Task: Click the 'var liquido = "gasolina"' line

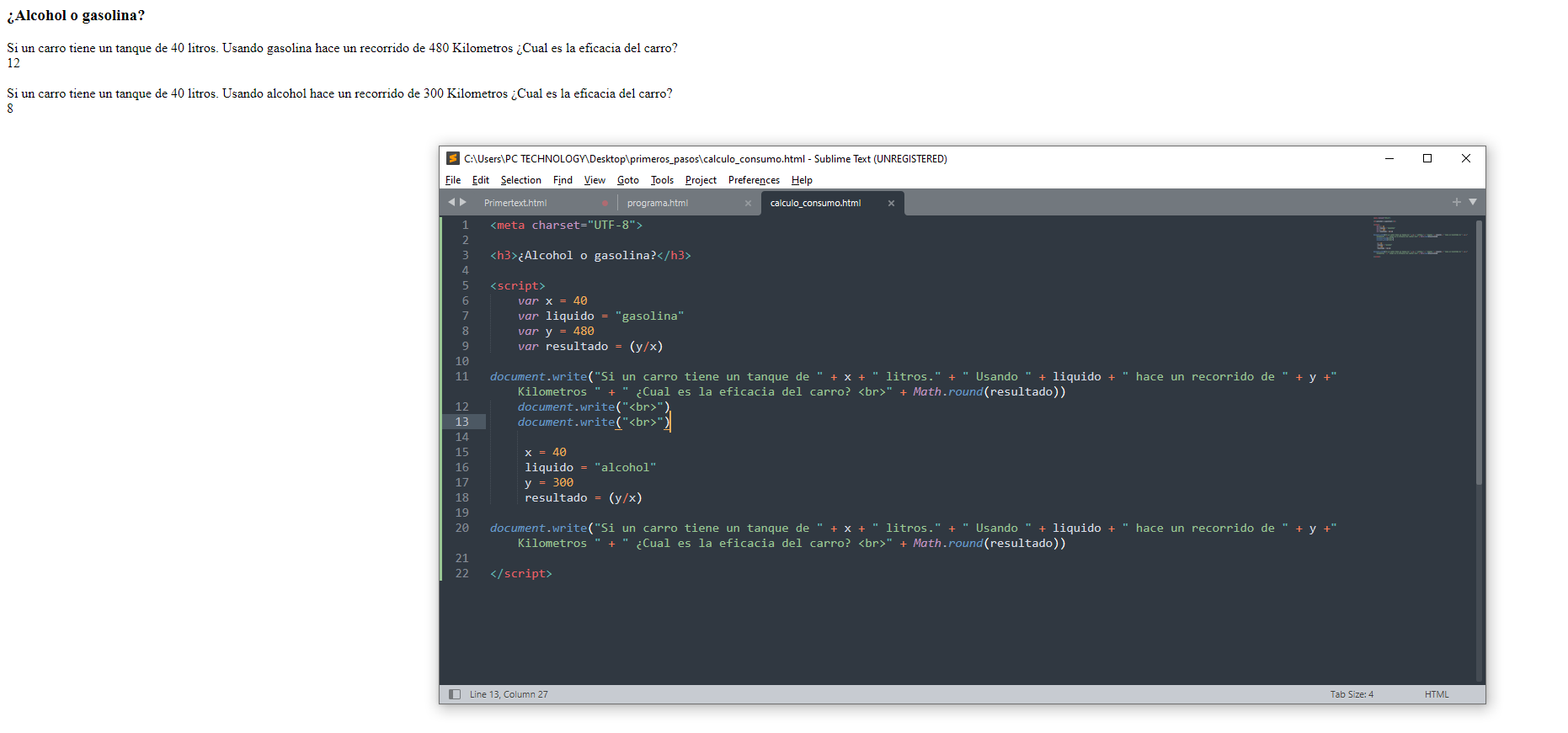Action: click(x=601, y=316)
